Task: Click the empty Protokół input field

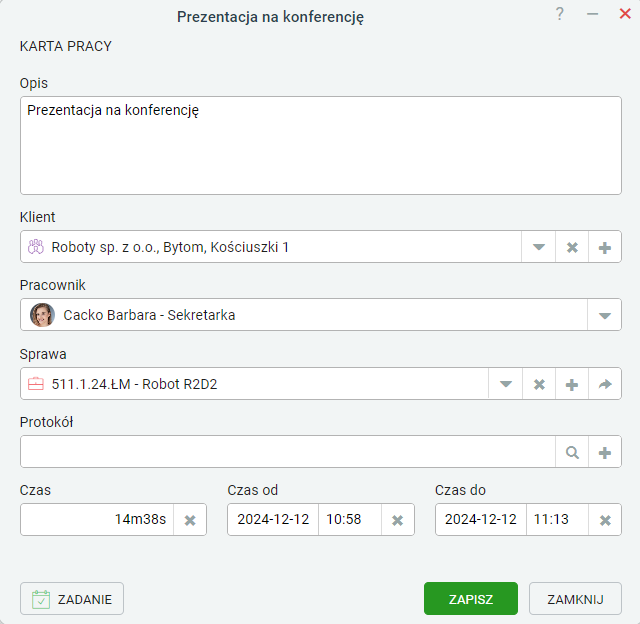Action: (x=288, y=452)
